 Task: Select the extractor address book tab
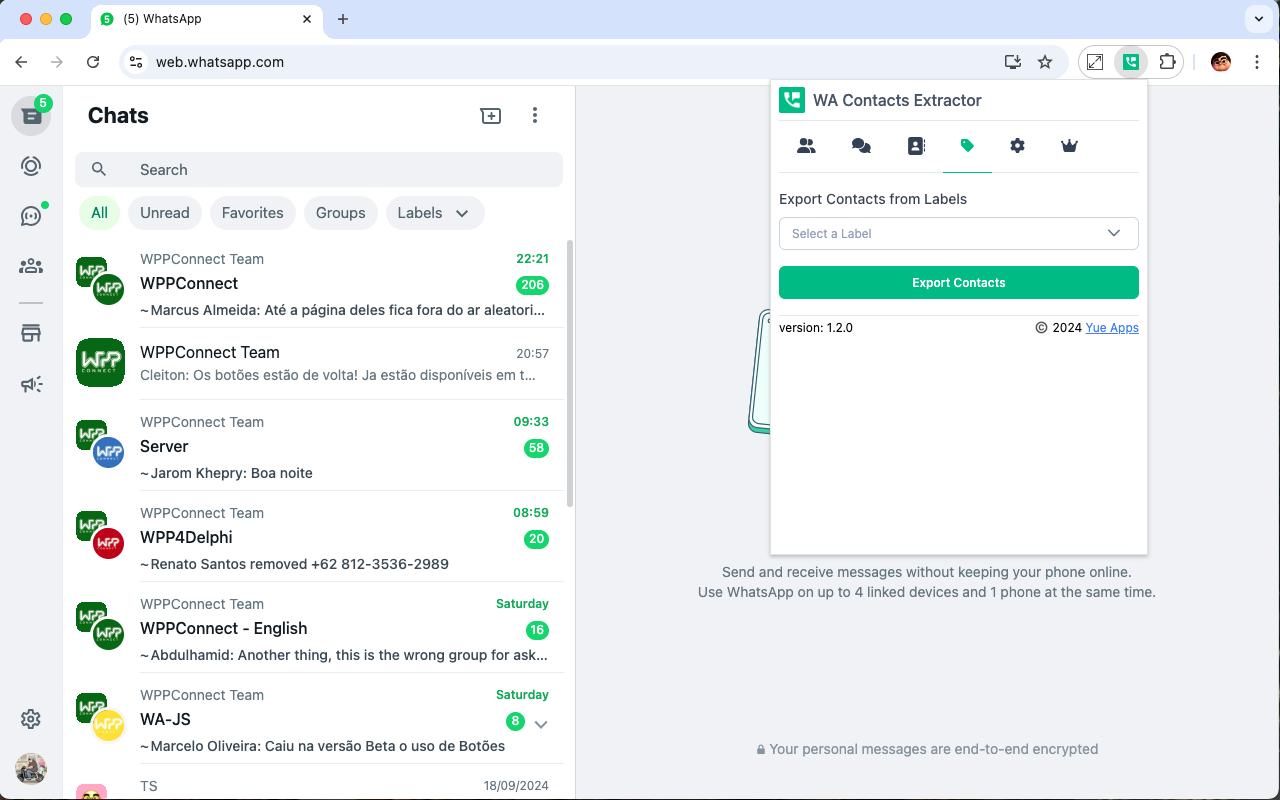point(916,146)
